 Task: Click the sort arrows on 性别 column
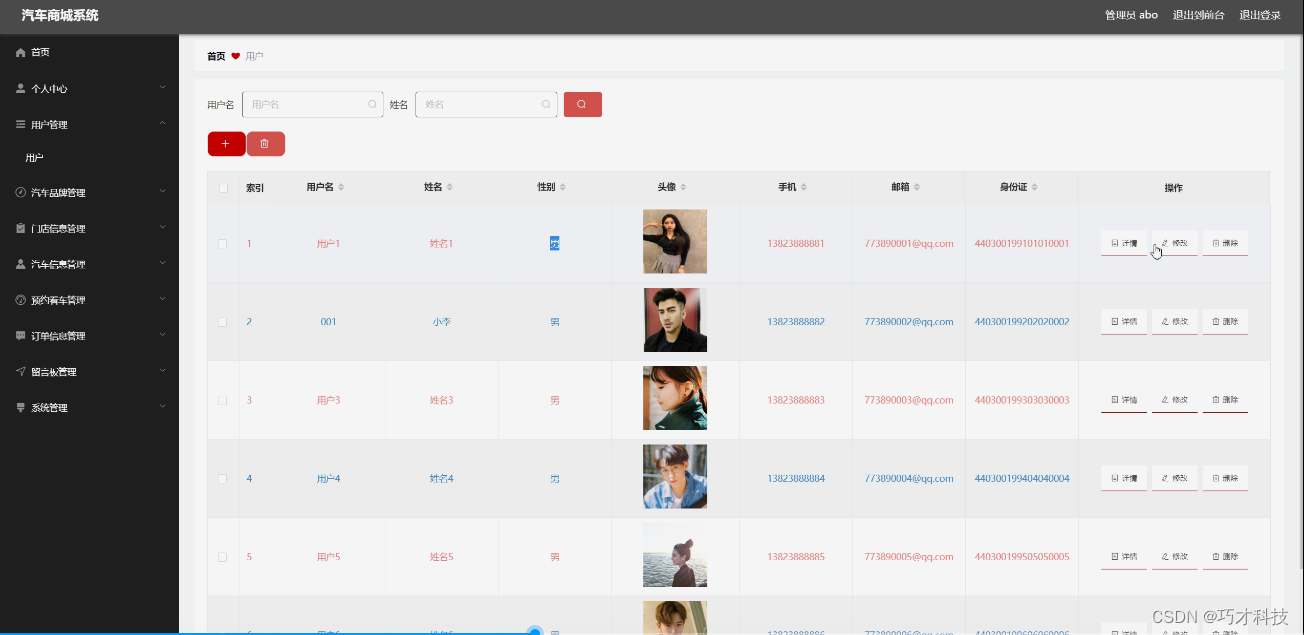[x=563, y=187]
